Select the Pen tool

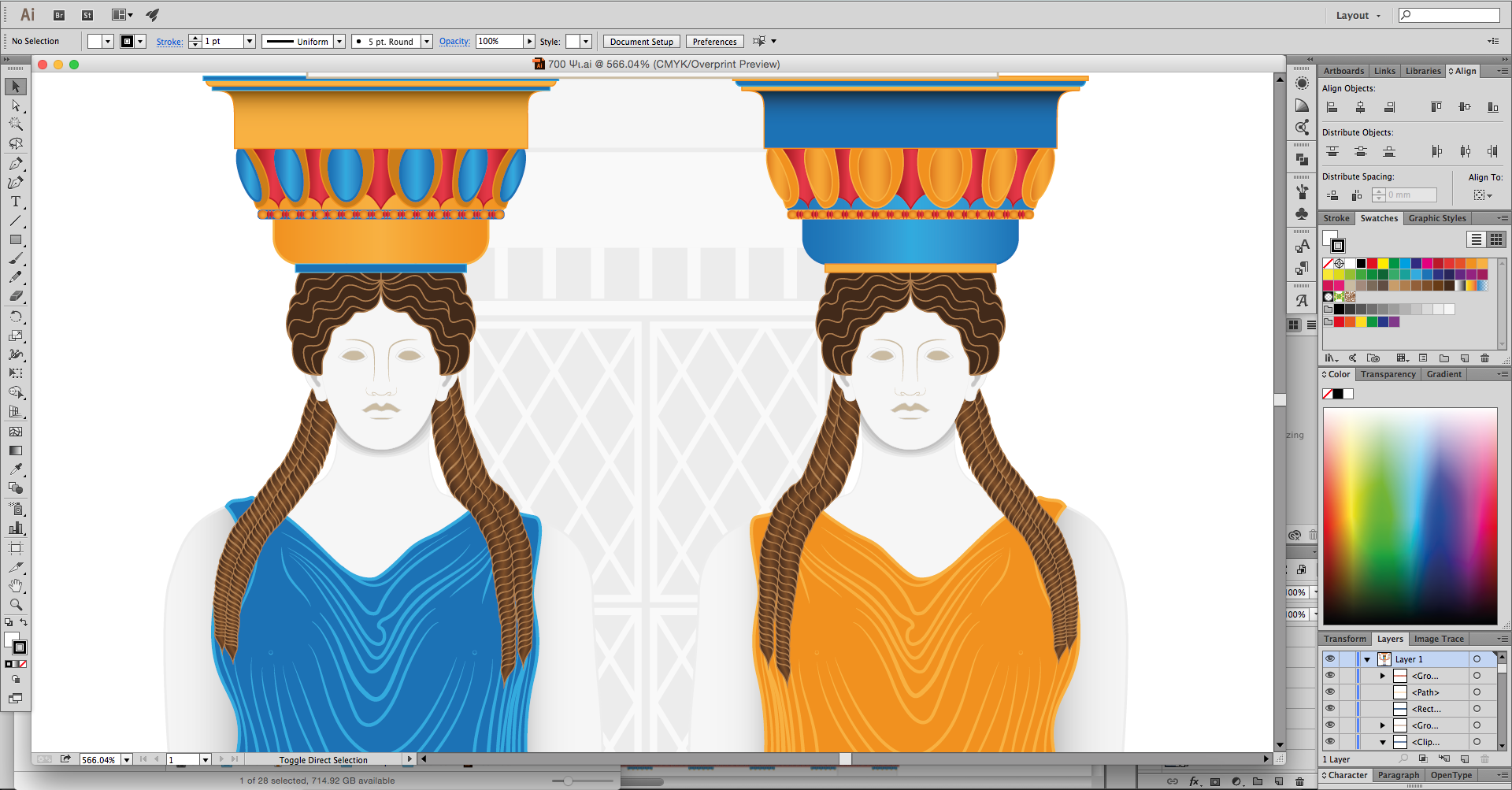point(16,163)
